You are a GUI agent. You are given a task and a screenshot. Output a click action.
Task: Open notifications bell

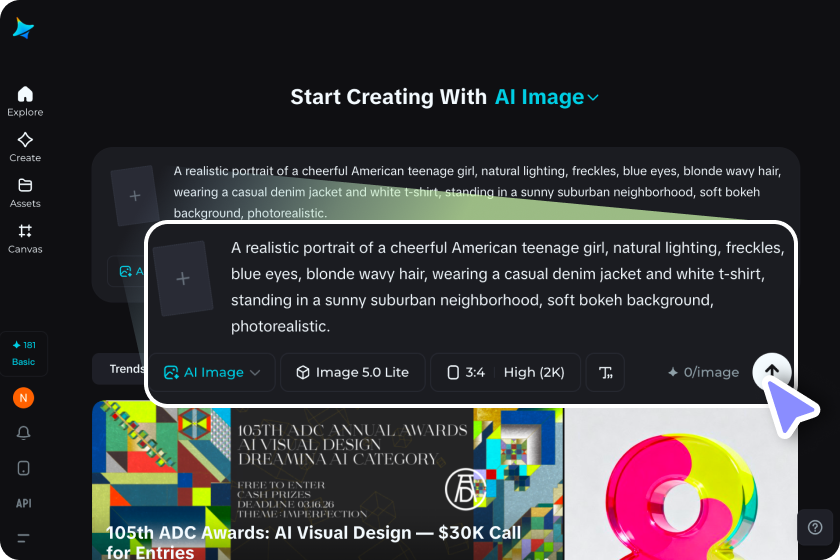(x=24, y=433)
